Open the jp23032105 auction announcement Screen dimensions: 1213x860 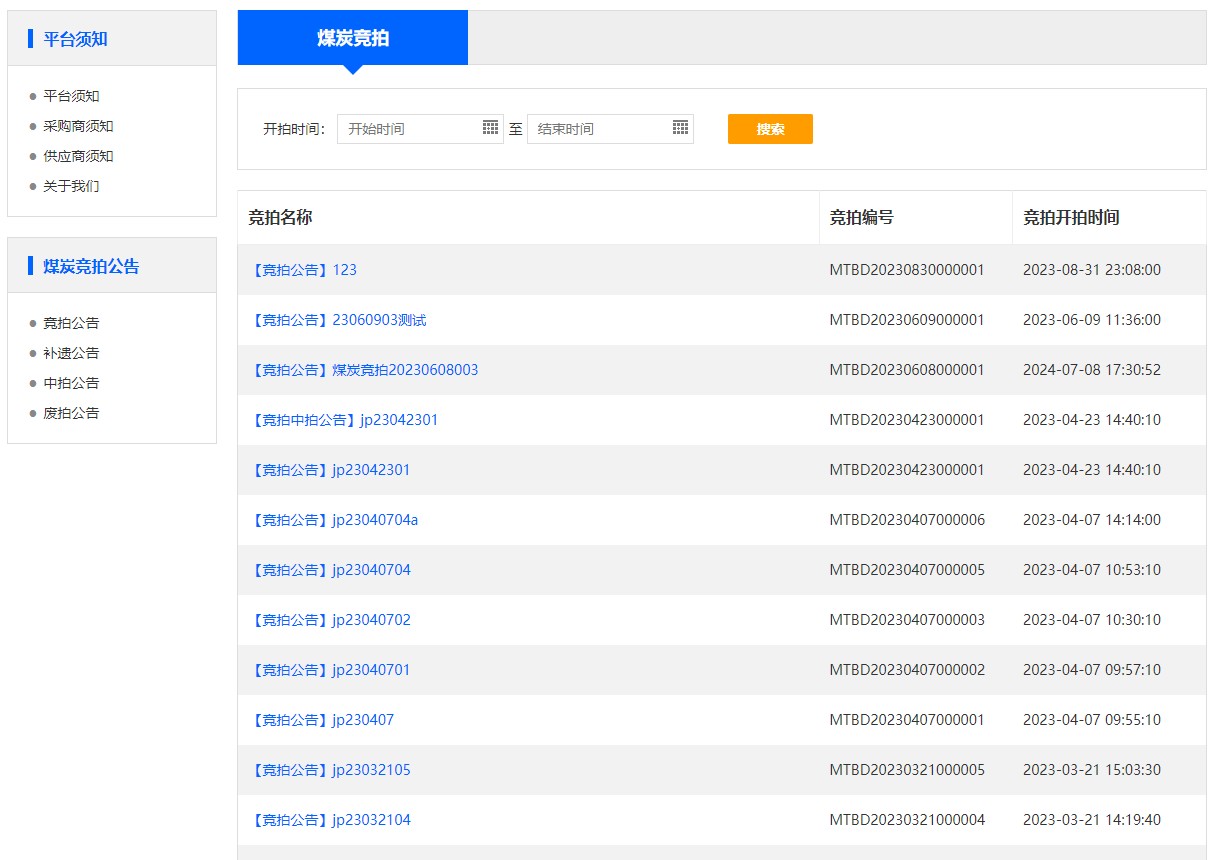[x=331, y=769]
